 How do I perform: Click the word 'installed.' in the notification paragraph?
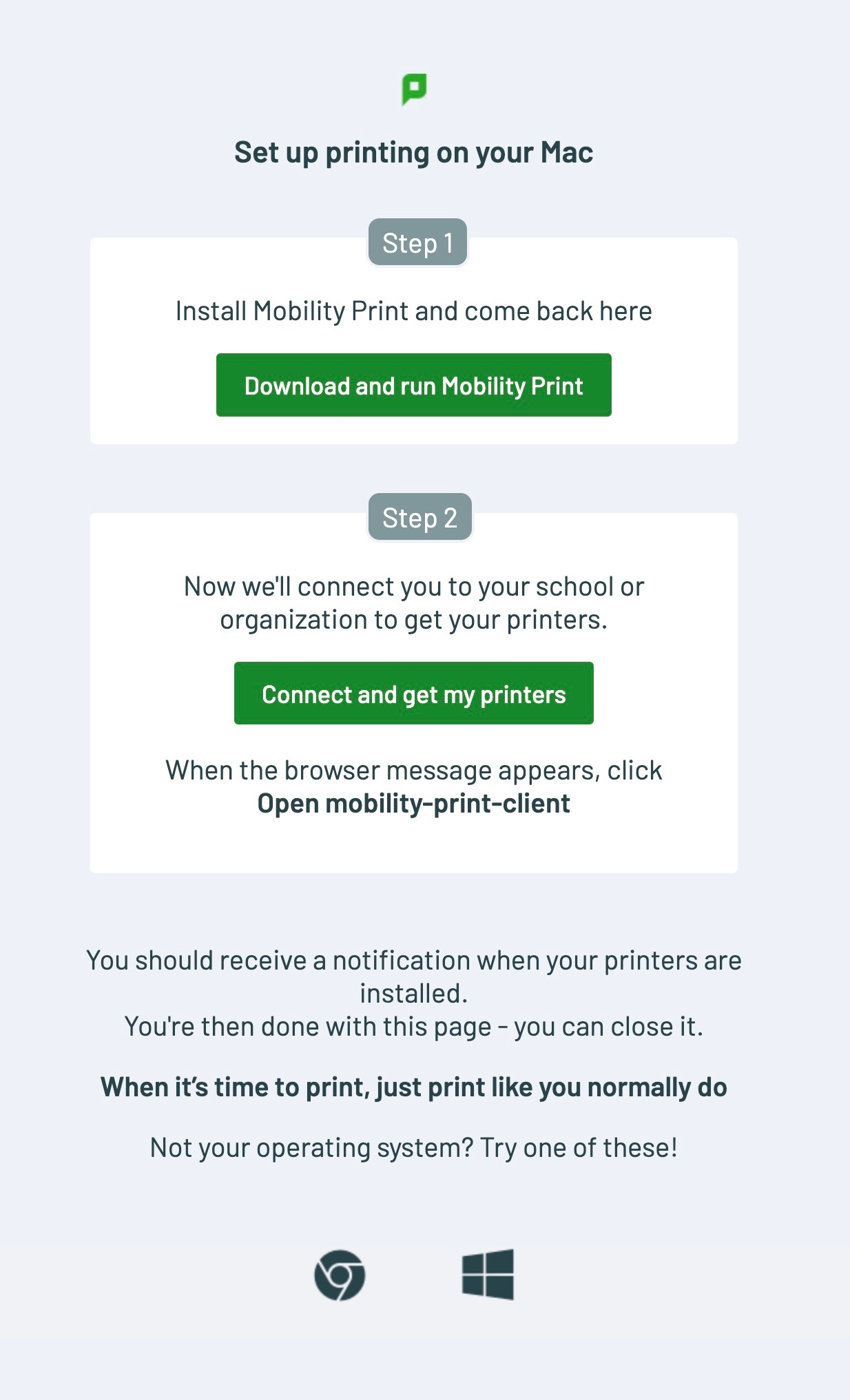(414, 994)
